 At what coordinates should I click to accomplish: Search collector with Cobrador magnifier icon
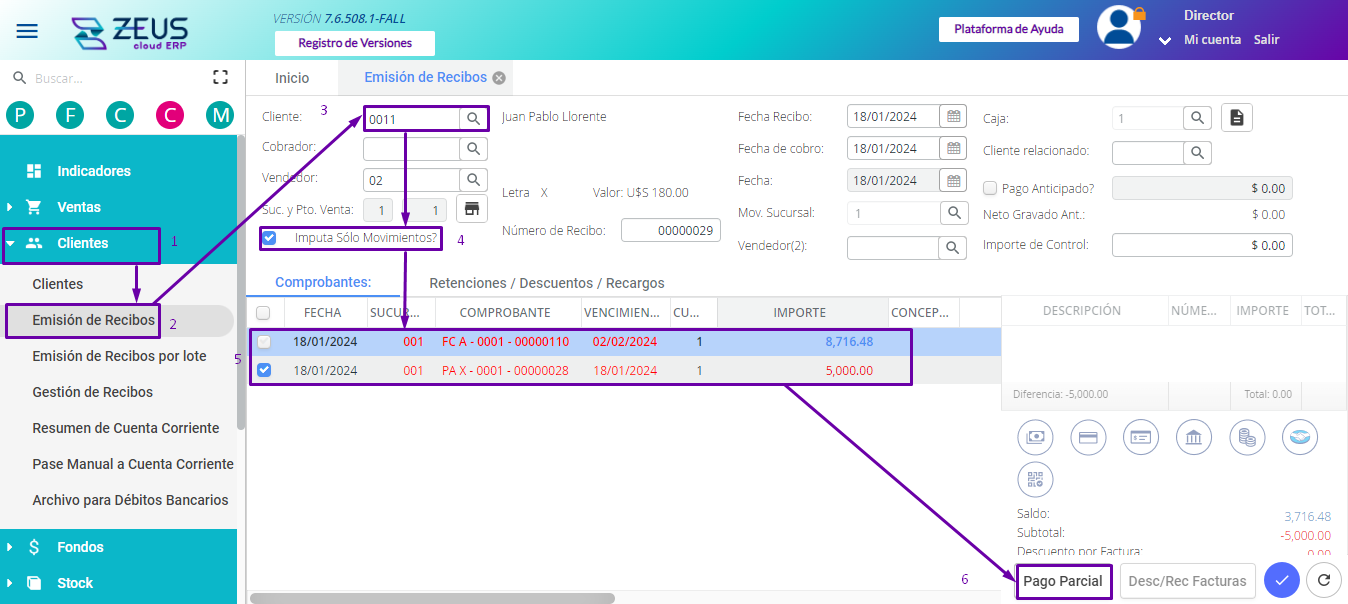[x=473, y=149]
